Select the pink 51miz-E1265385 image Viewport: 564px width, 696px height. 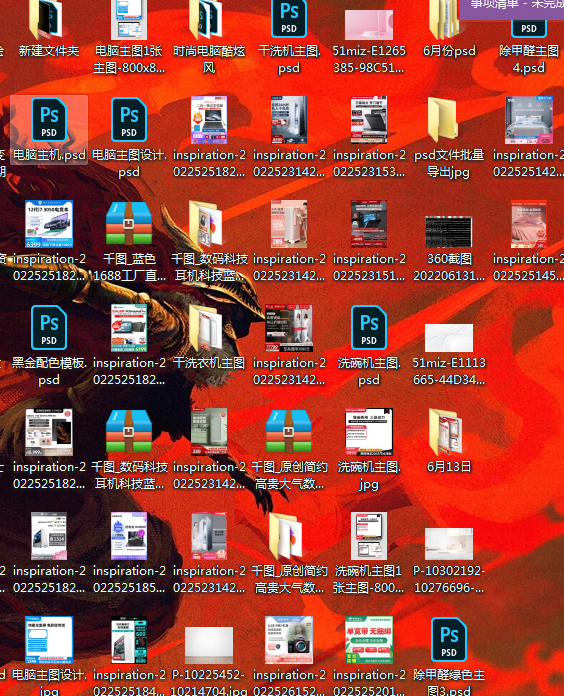tap(368, 25)
